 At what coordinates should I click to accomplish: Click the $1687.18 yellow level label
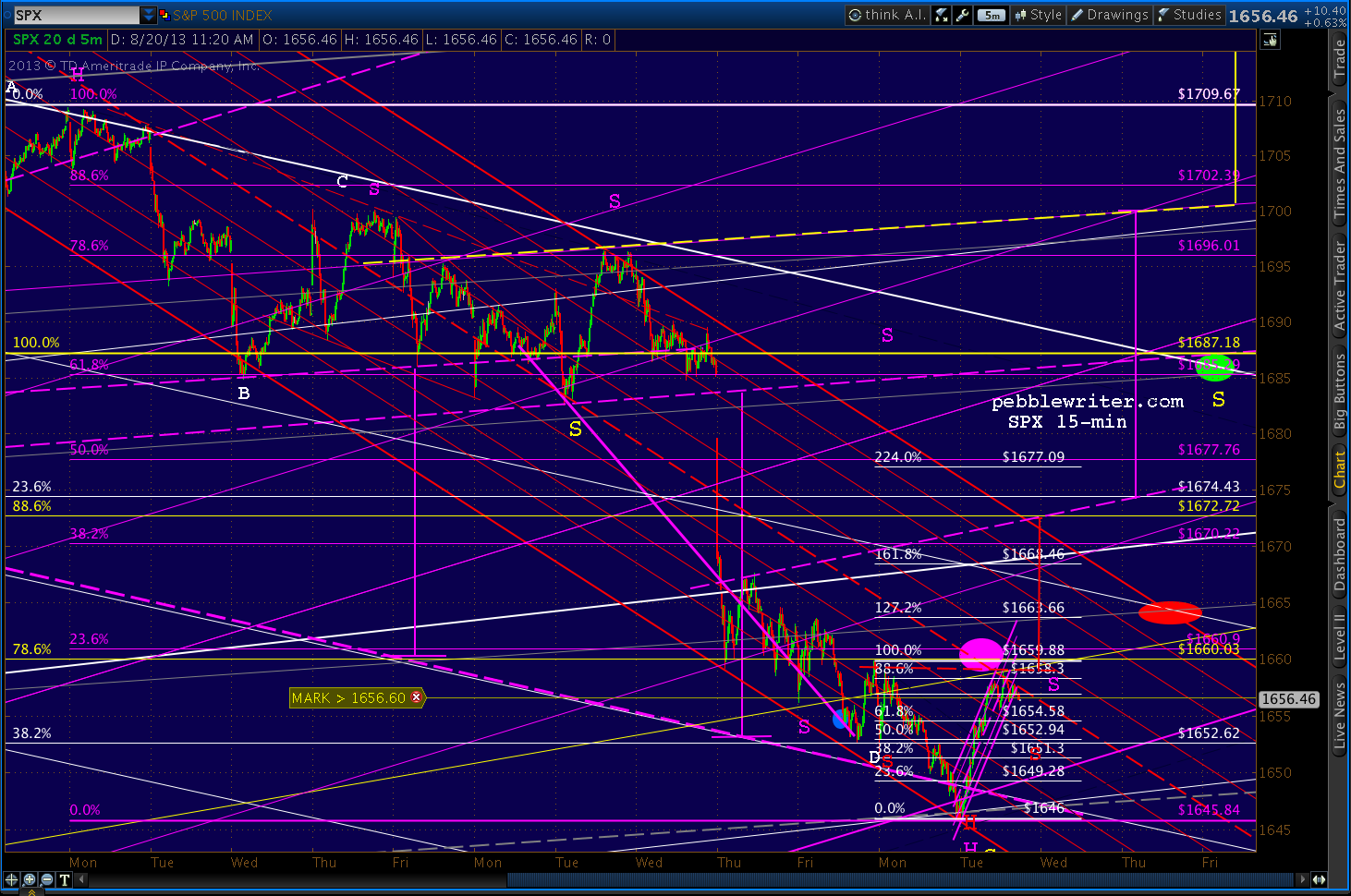click(1209, 342)
